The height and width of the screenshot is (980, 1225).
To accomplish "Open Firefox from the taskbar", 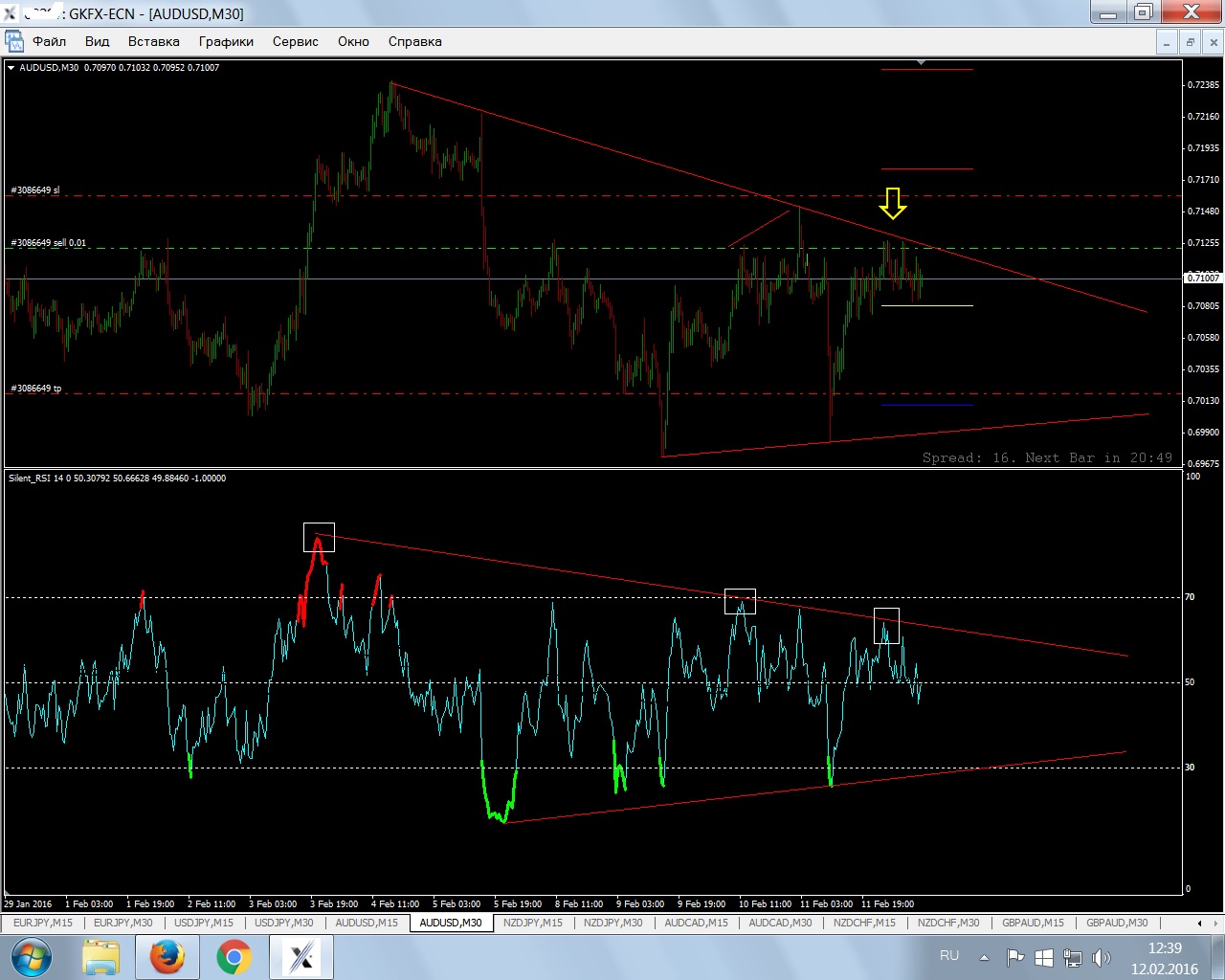I will (167, 957).
